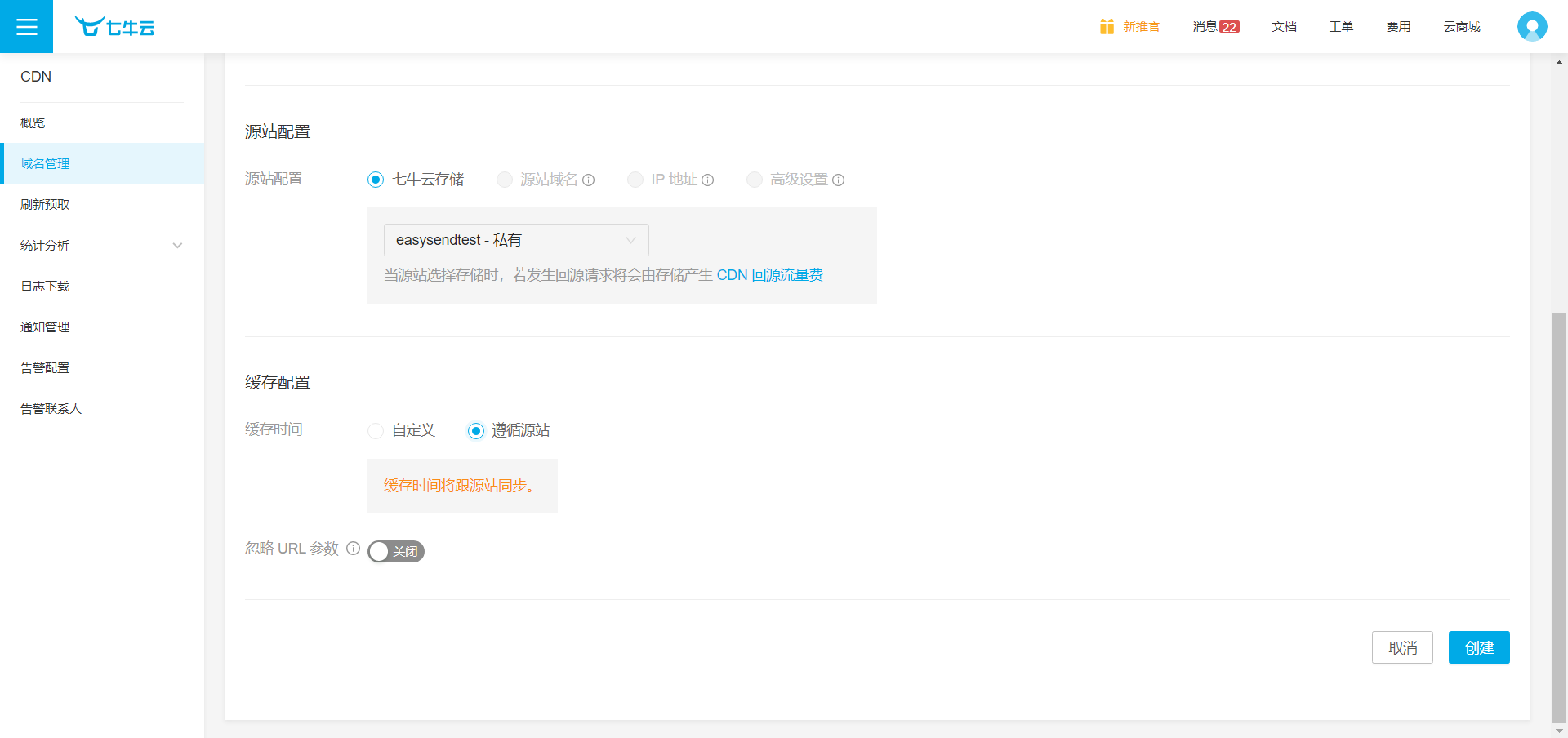Click info icon beside IP 地址
Screen dimensions: 1568x738
click(x=708, y=180)
